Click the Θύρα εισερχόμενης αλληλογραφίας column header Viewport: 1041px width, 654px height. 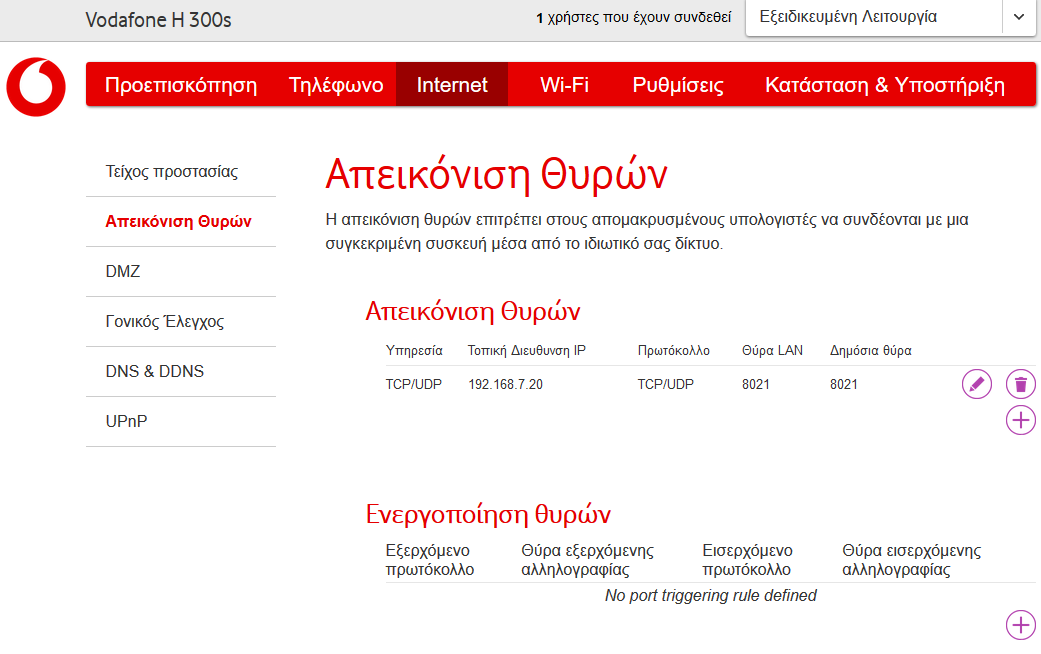tap(911, 560)
